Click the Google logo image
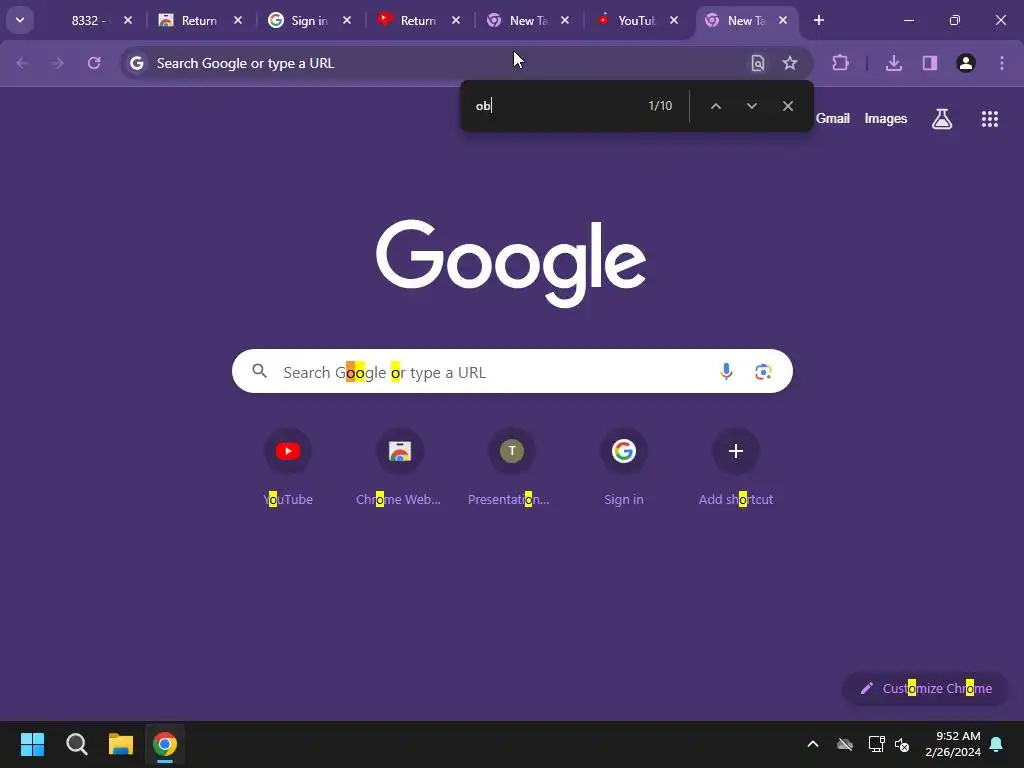This screenshot has height=768, width=1024. pos(511,263)
